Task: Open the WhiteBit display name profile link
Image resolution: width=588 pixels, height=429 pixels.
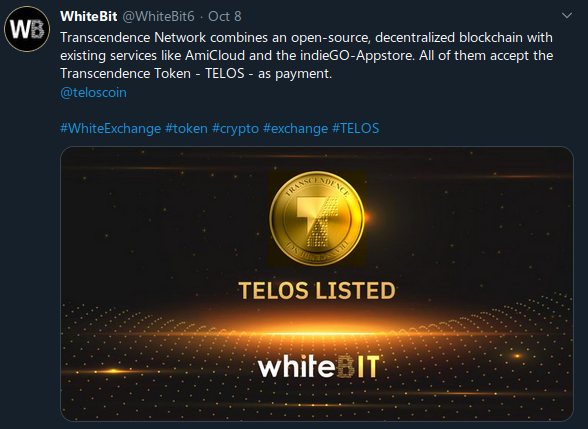Action: (x=88, y=16)
